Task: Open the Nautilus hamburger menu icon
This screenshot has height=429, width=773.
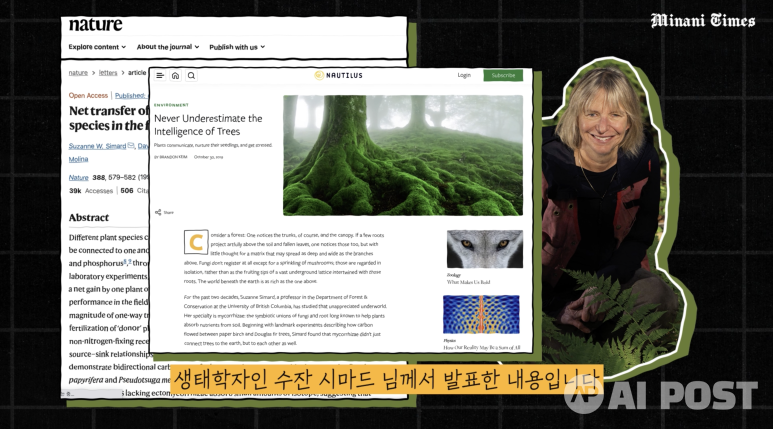Action: (x=160, y=75)
